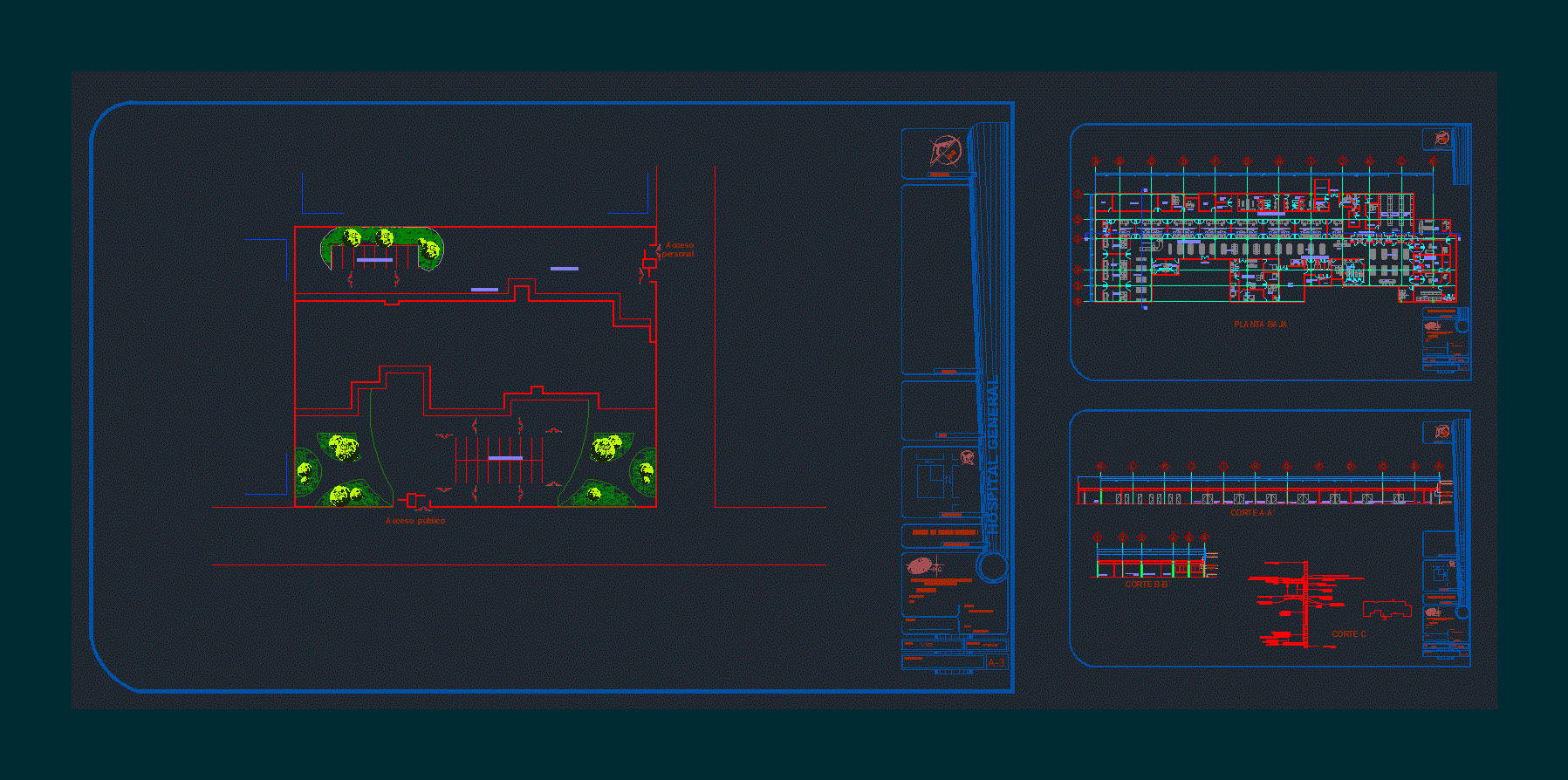Click the "CORTE B-B'" section title
The height and width of the screenshot is (780, 1568).
point(1147,585)
